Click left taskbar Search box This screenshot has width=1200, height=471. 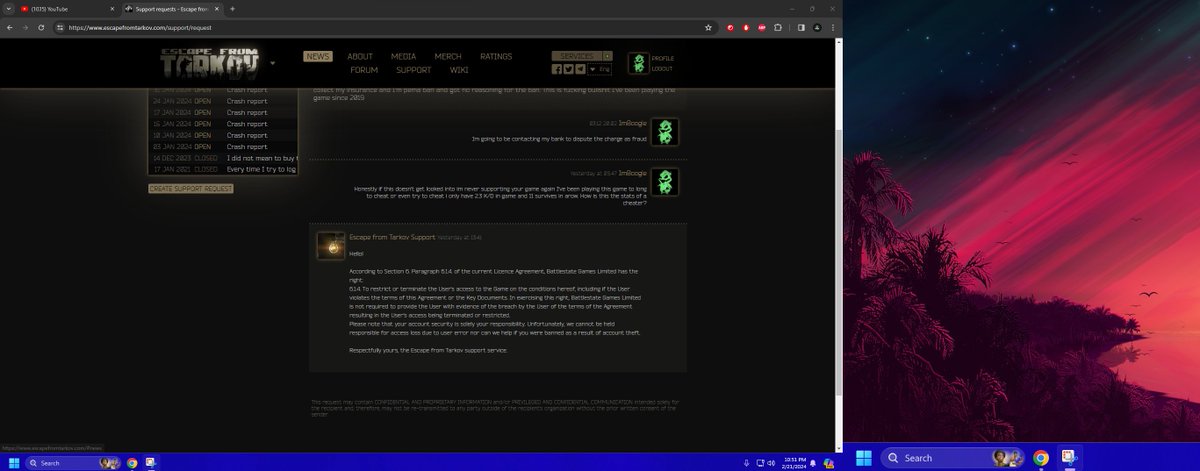74,463
